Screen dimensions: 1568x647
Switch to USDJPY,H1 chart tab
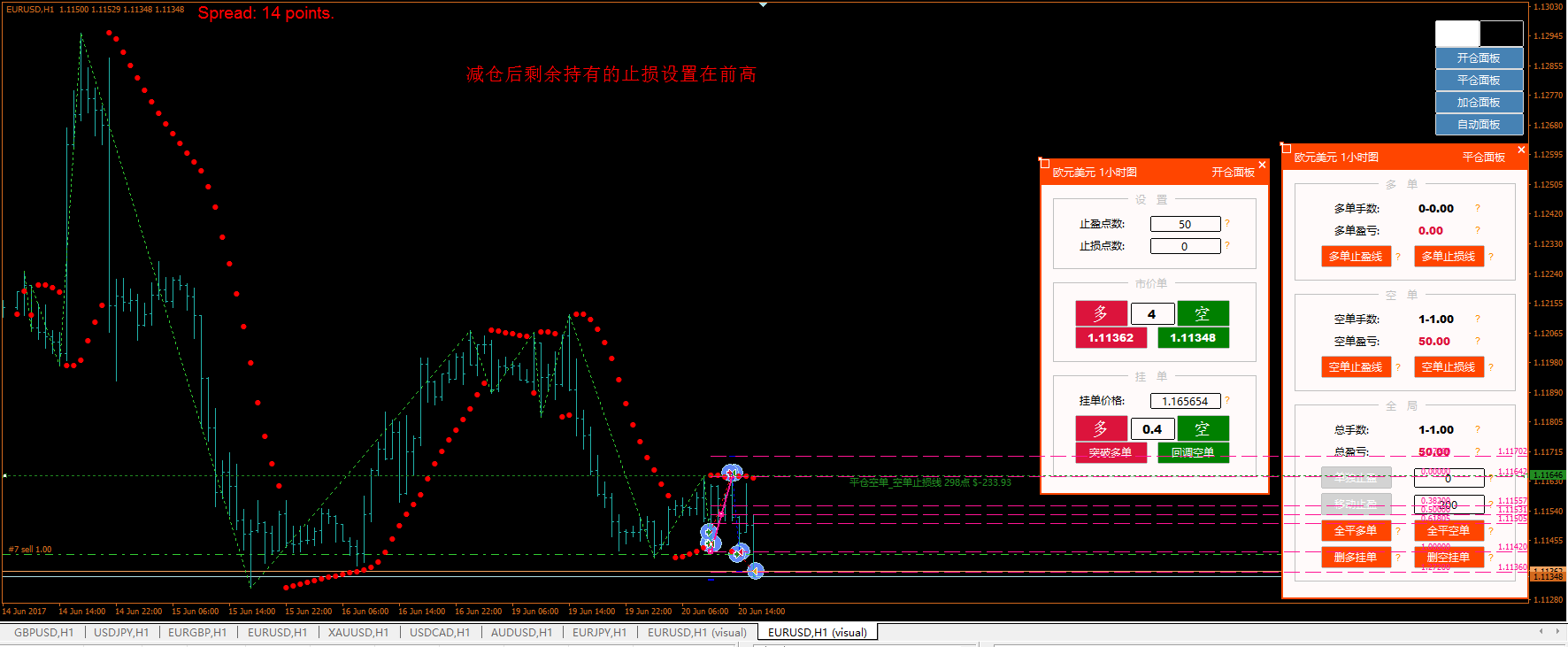click(x=121, y=632)
